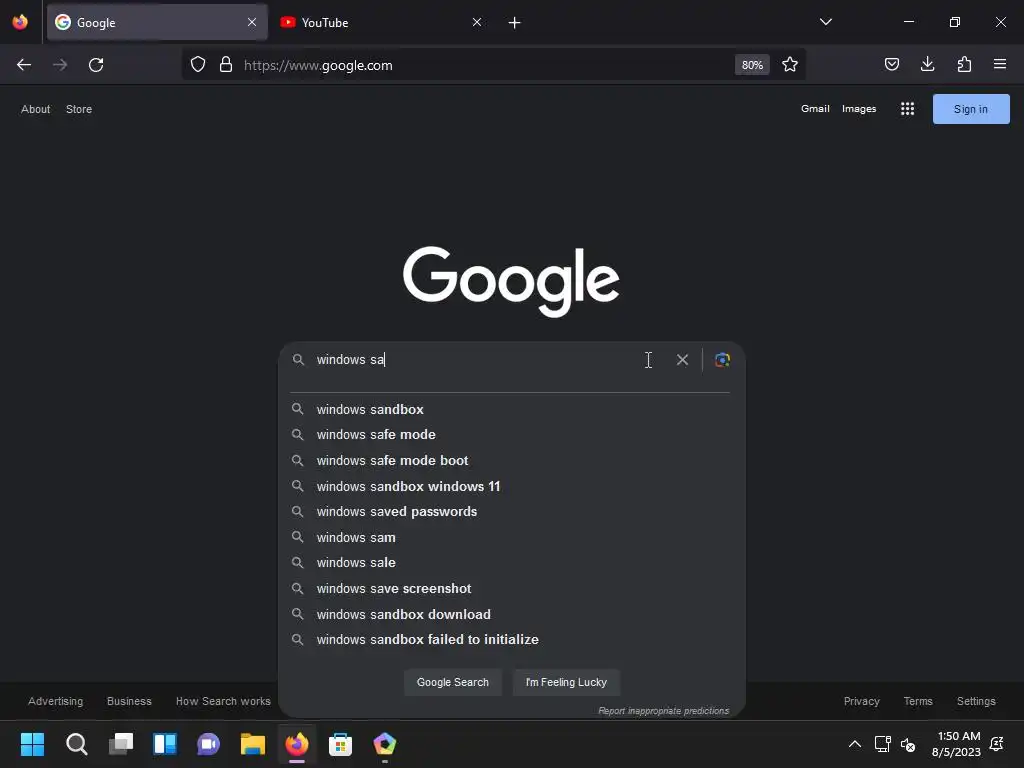
Task: Open the Extensions puzzle icon
Action: tap(964, 65)
